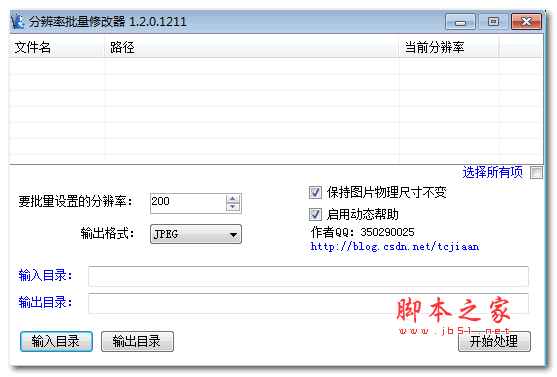Click the 选择所有项 label
The height and width of the screenshot is (377, 557).
click(x=492, y=172)
